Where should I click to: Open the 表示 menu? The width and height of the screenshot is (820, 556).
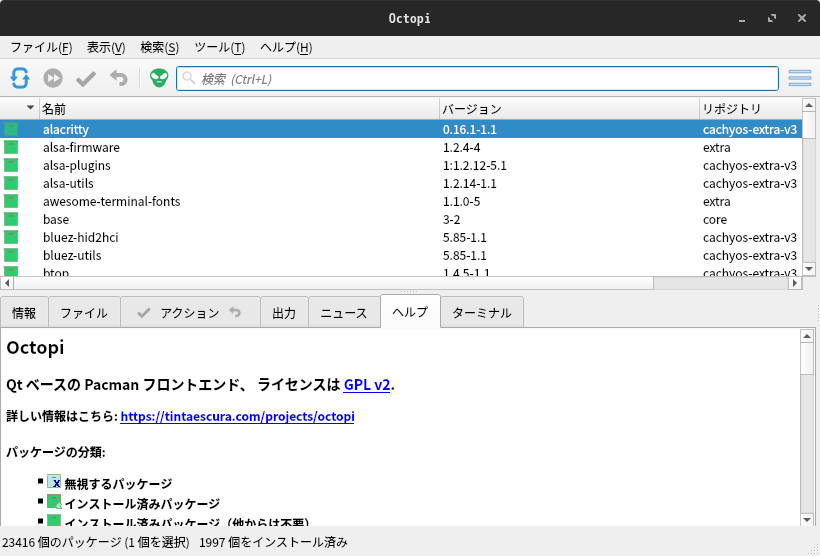[106, 48]
